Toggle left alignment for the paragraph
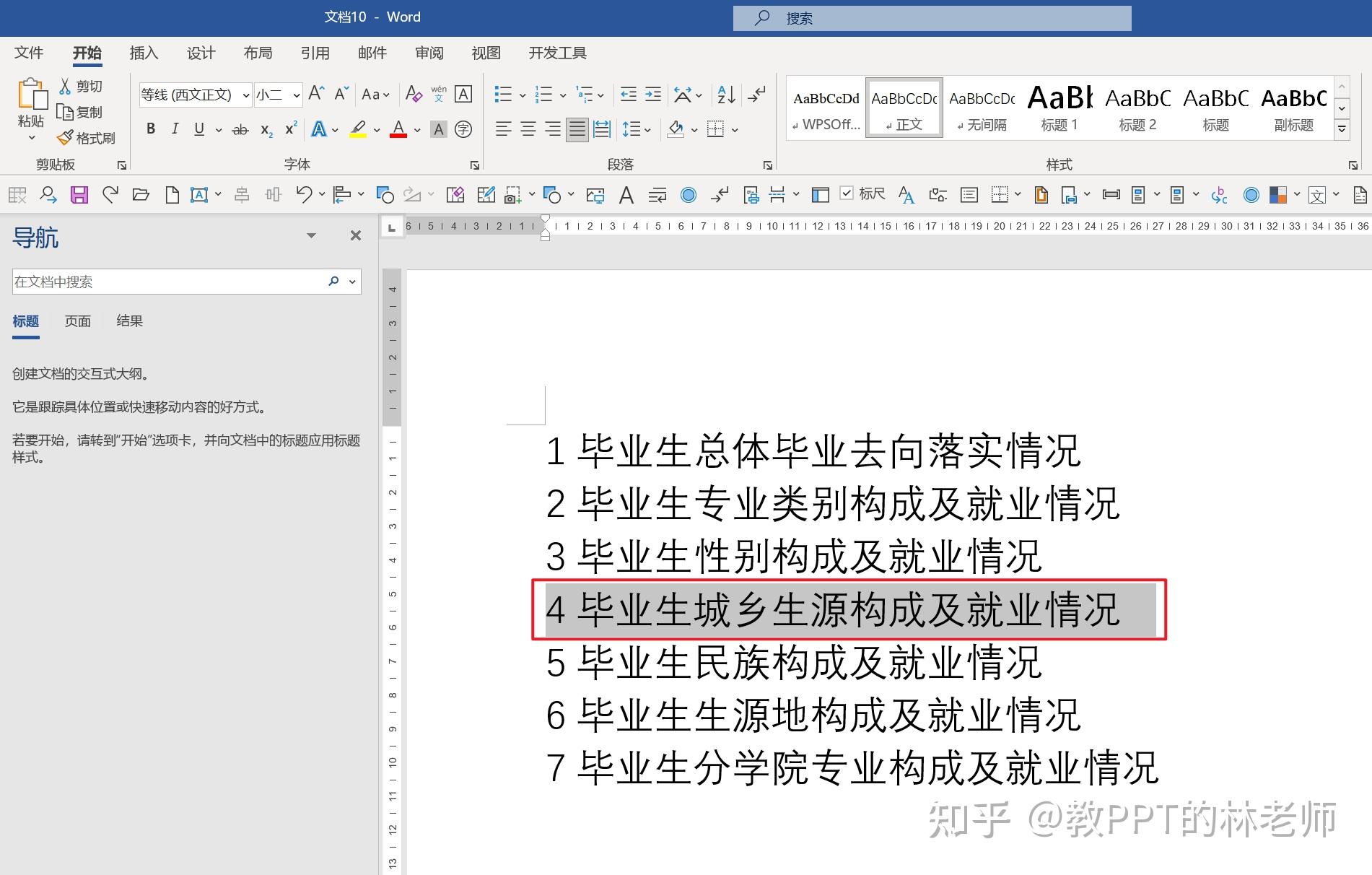 pyautogui.click(x=504, y=130)
